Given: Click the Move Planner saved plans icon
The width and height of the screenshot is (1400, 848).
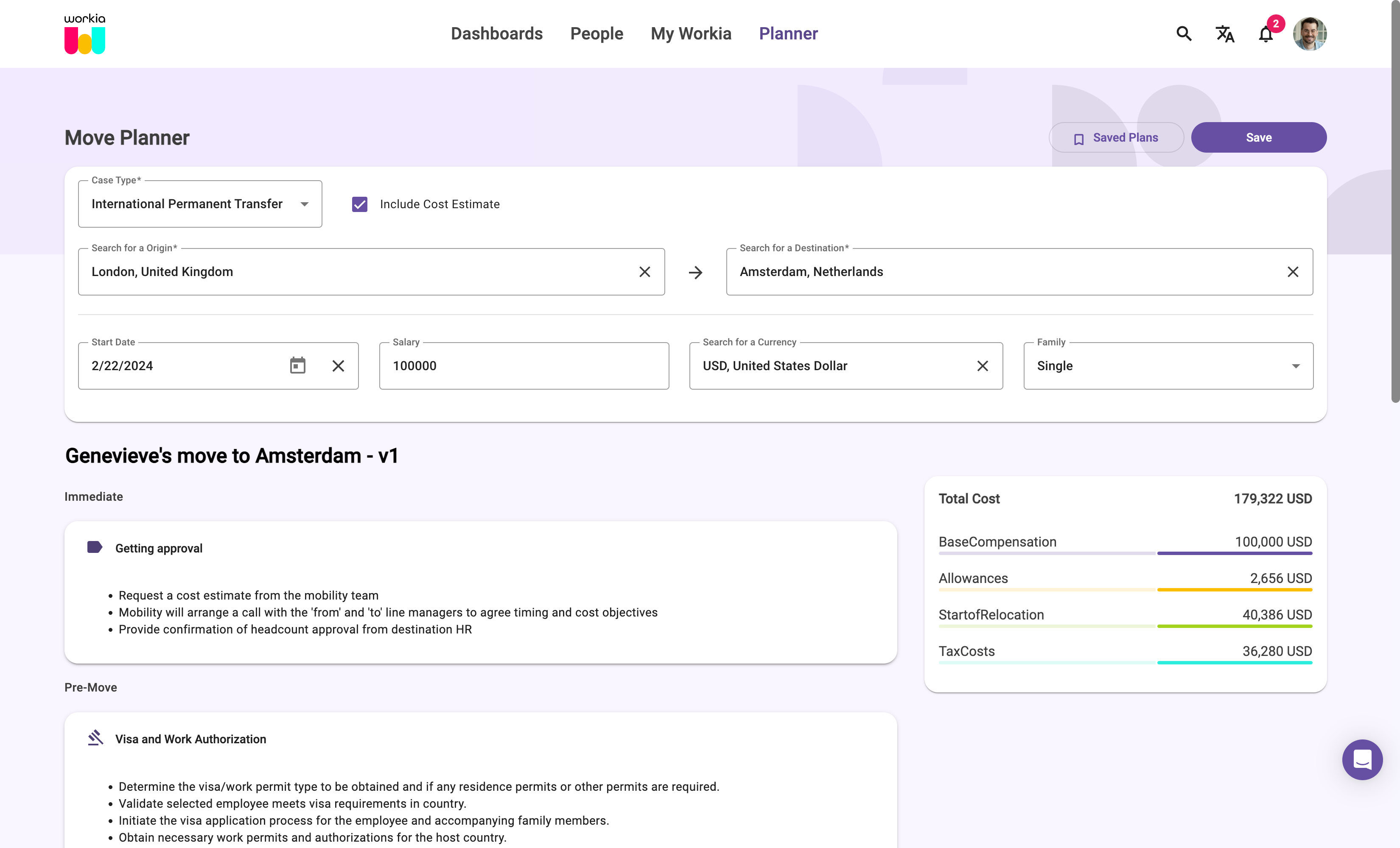Looking at the screenshot, I should point(1078,138).
